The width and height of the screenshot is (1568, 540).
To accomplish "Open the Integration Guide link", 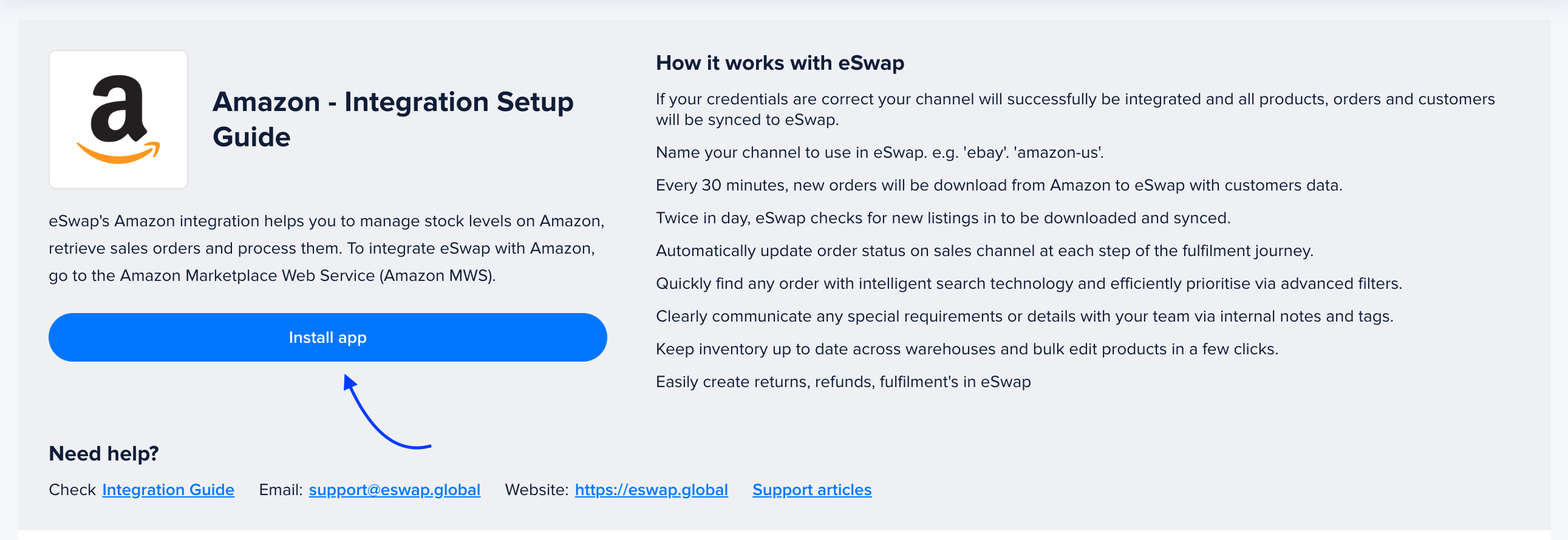I will 168,490.
